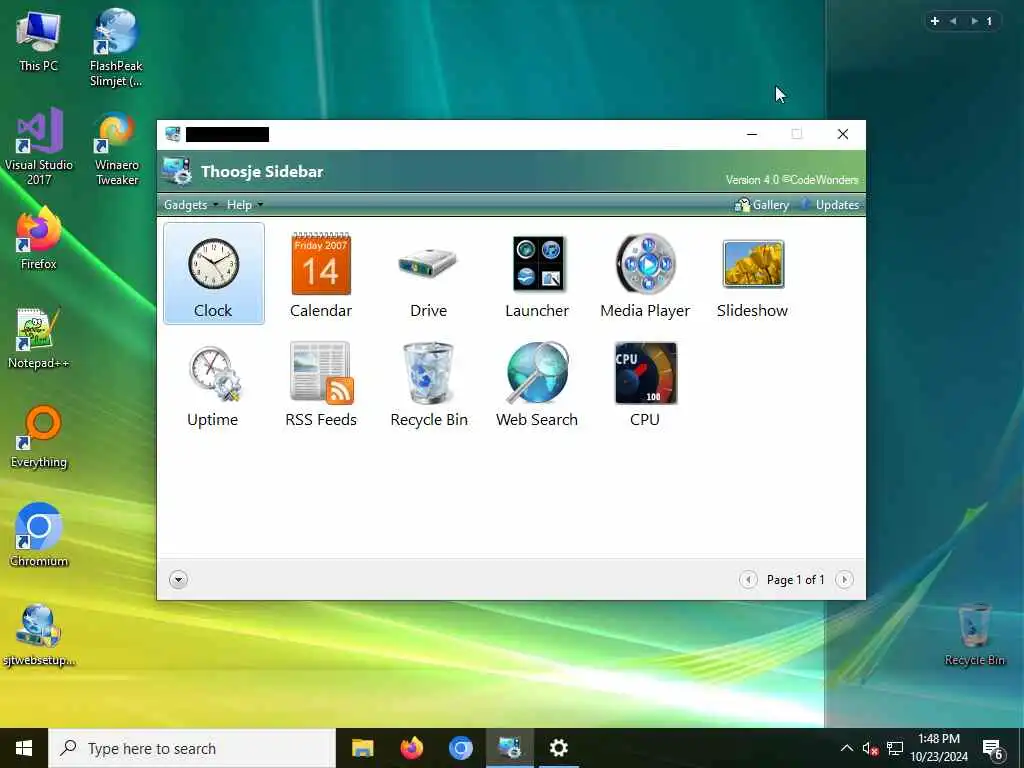Click the window title bar app icon
Screen dimensions: 1024x768
(172, 135)
